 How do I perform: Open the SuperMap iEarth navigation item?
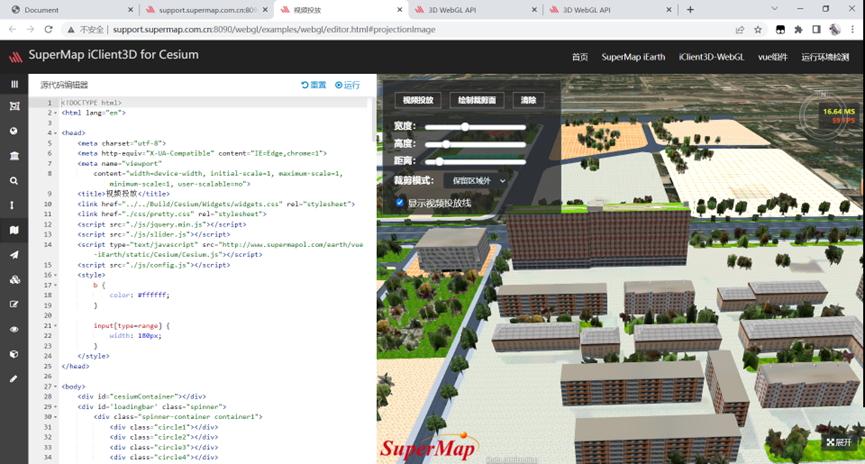point(633,57)
